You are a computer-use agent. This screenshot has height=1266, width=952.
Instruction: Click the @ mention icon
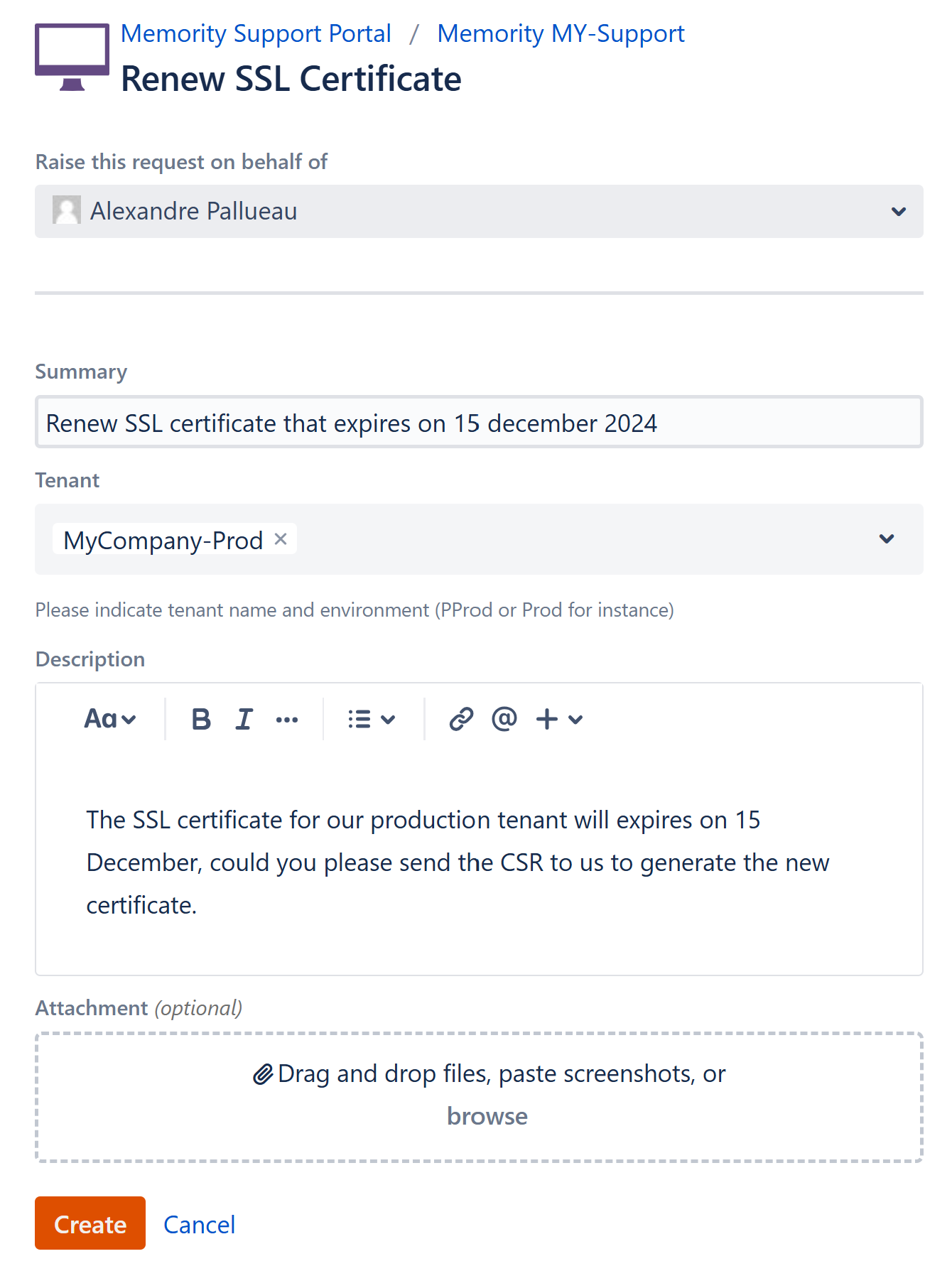pos(504,719)
